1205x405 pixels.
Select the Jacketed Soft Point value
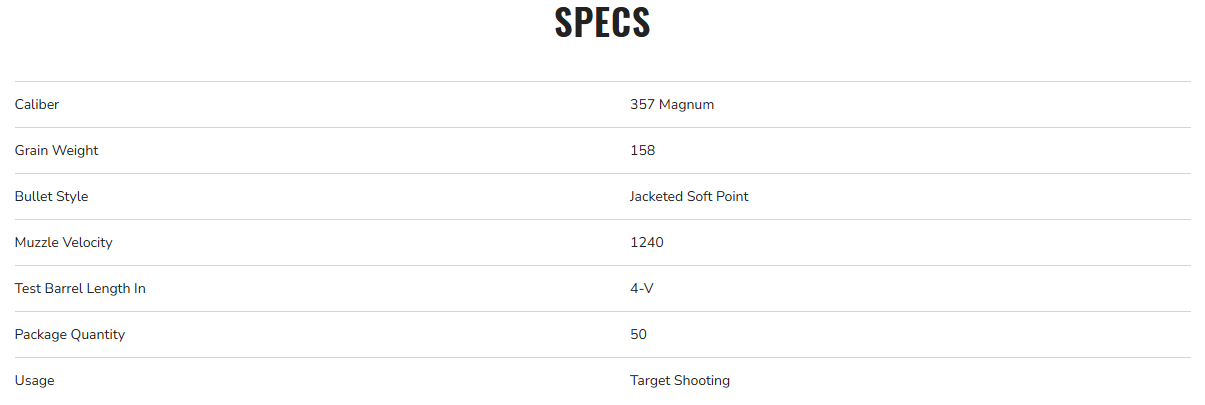[689, 196]
